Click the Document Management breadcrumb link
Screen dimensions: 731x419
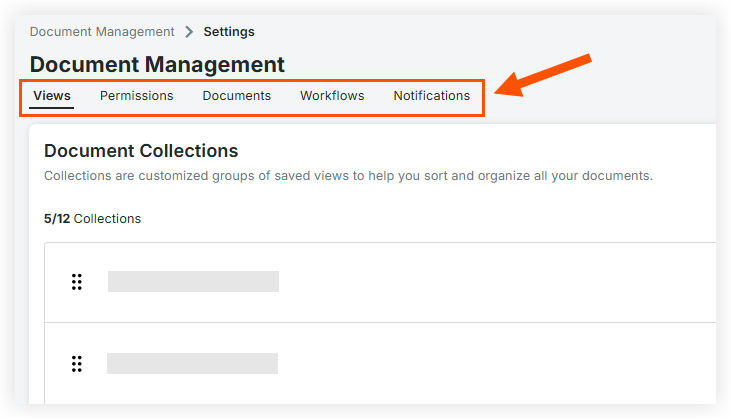(102, 32)
